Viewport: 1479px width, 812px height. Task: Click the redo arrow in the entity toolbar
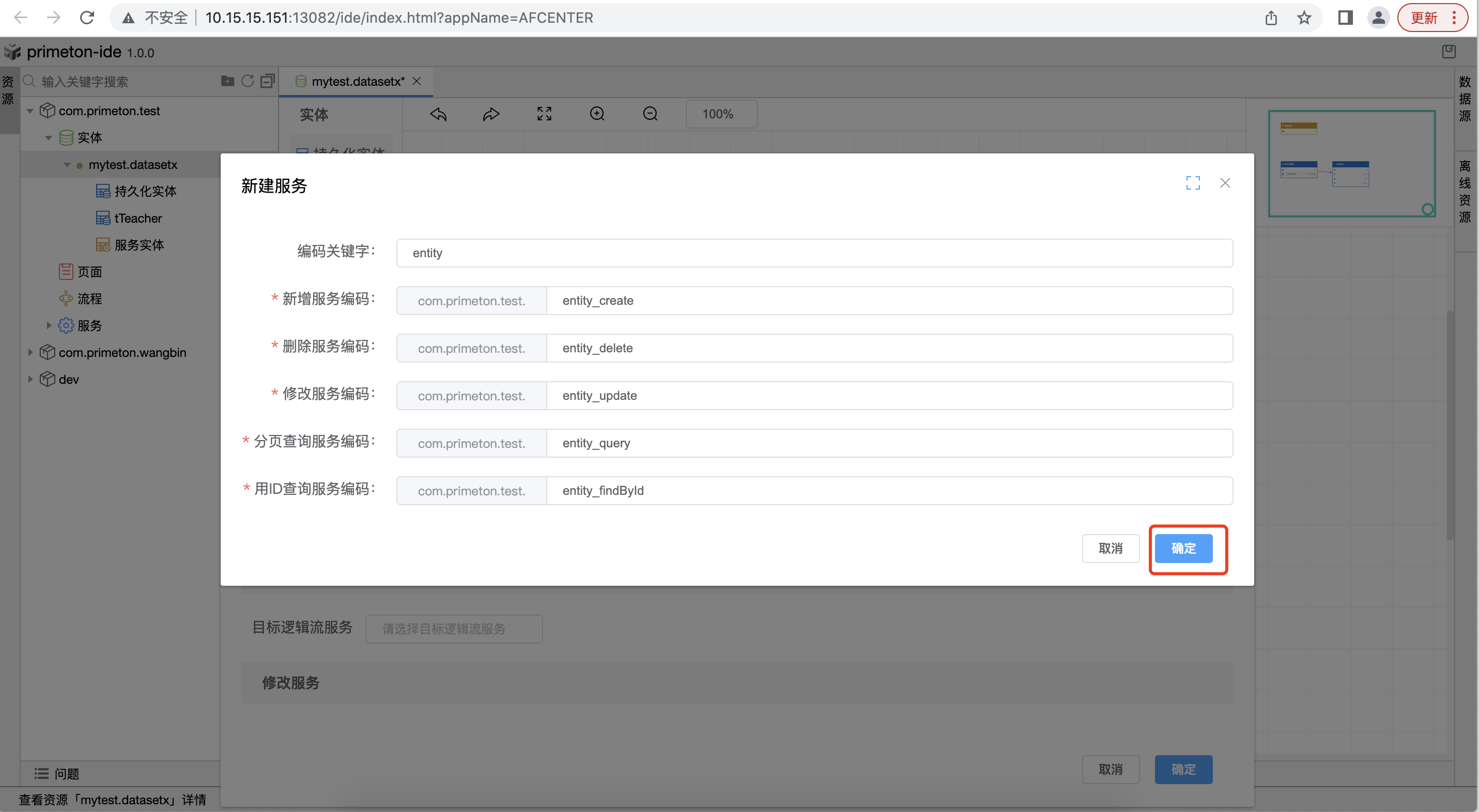pos(491,114)
